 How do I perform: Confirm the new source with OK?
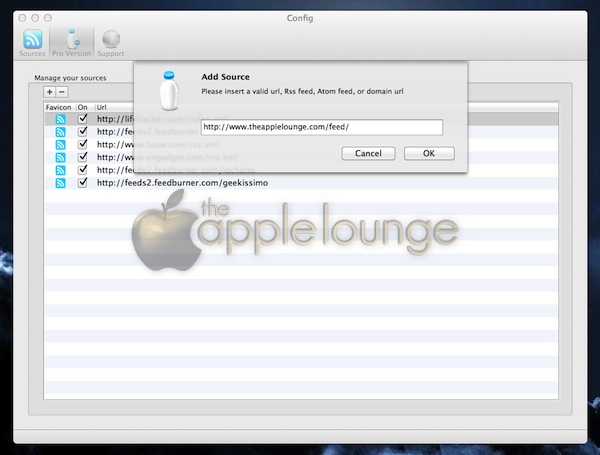pos(429,153)
